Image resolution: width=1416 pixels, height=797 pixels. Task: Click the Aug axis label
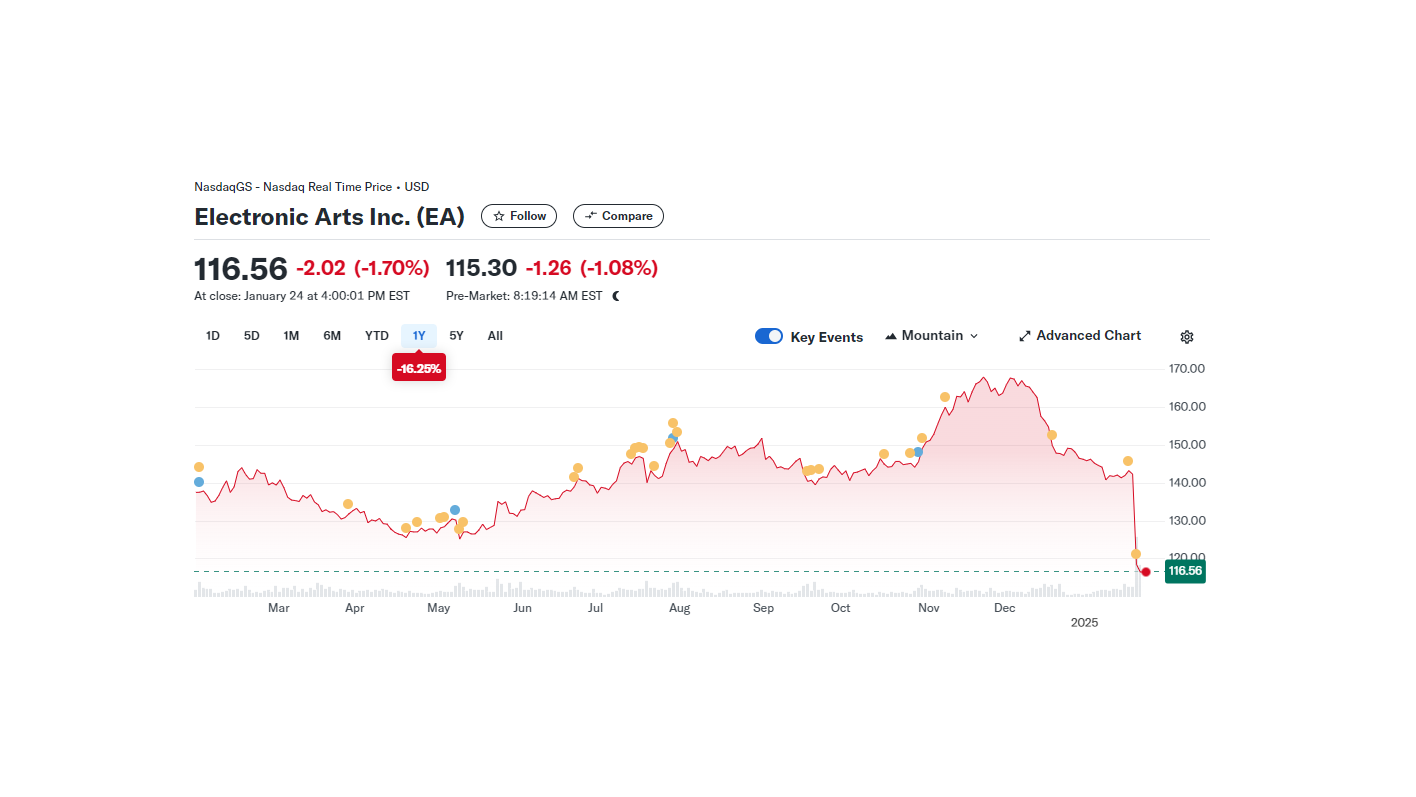[679, 608]
